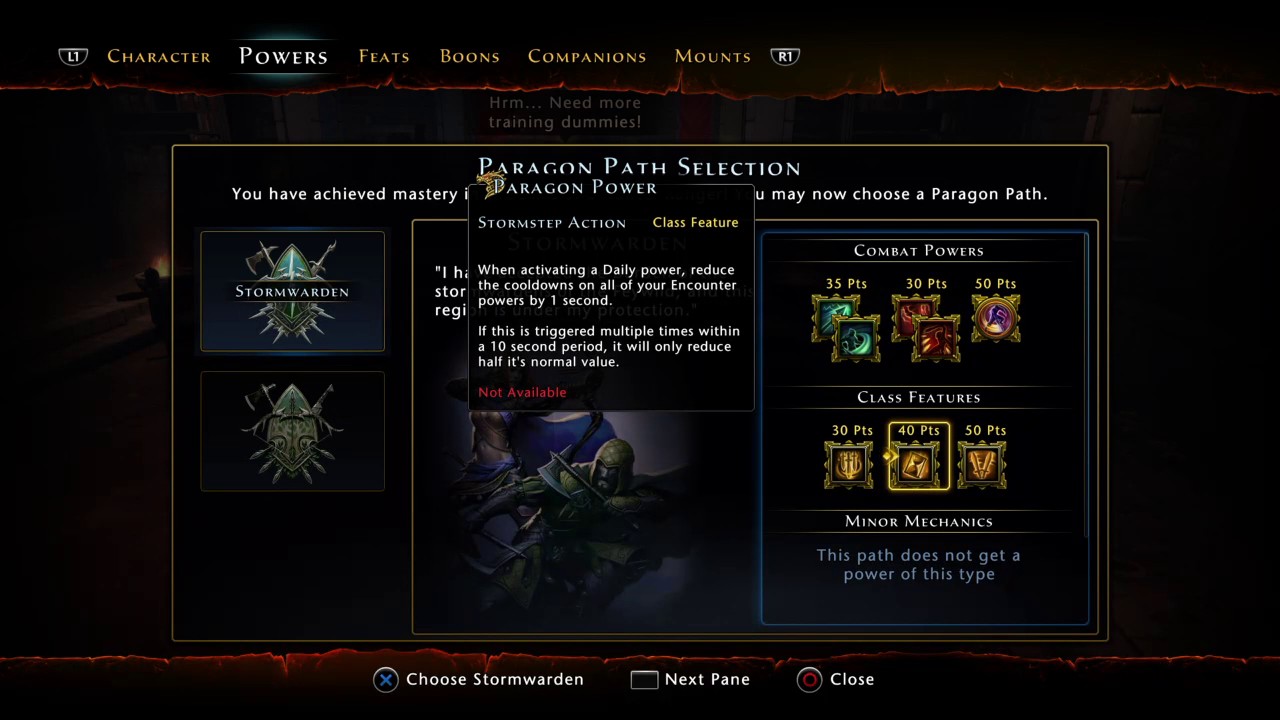This screenshot has height=720, width=1280.
Task: Select the 50 Pts purple combat power icon
Action: 995,319
